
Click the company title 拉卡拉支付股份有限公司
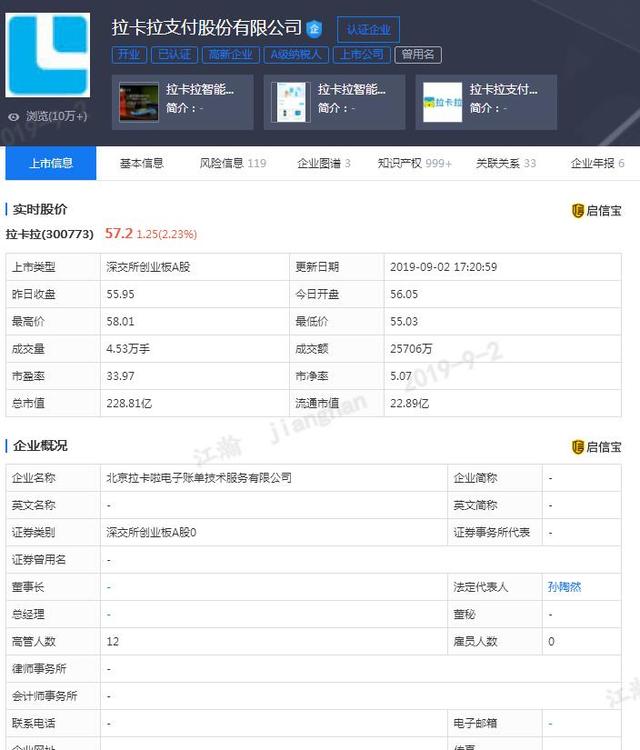coord(207,28)
